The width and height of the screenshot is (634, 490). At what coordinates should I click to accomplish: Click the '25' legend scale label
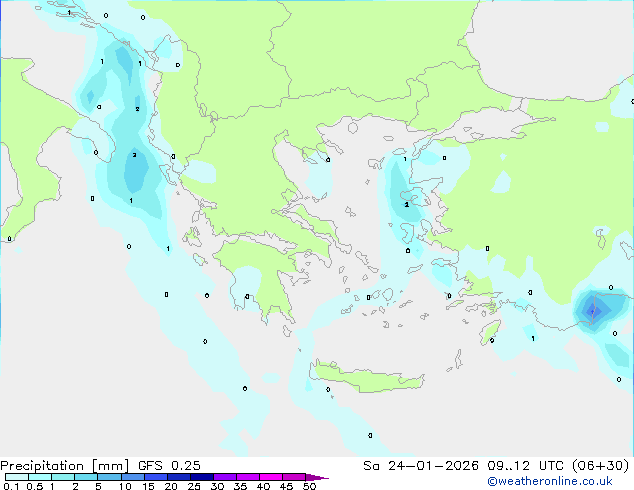click(194, 486)
